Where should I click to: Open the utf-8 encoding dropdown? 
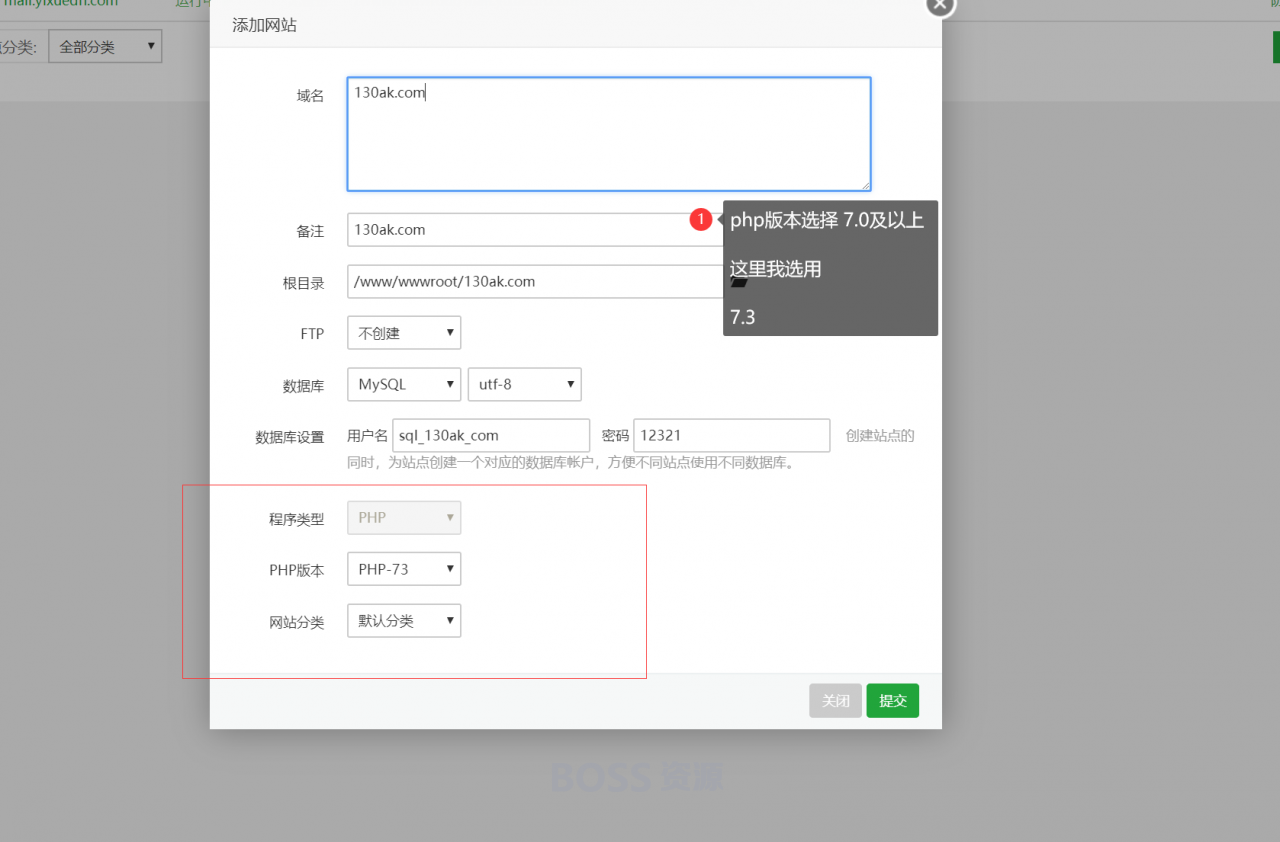pyautogui.click(x=524, y=384)
